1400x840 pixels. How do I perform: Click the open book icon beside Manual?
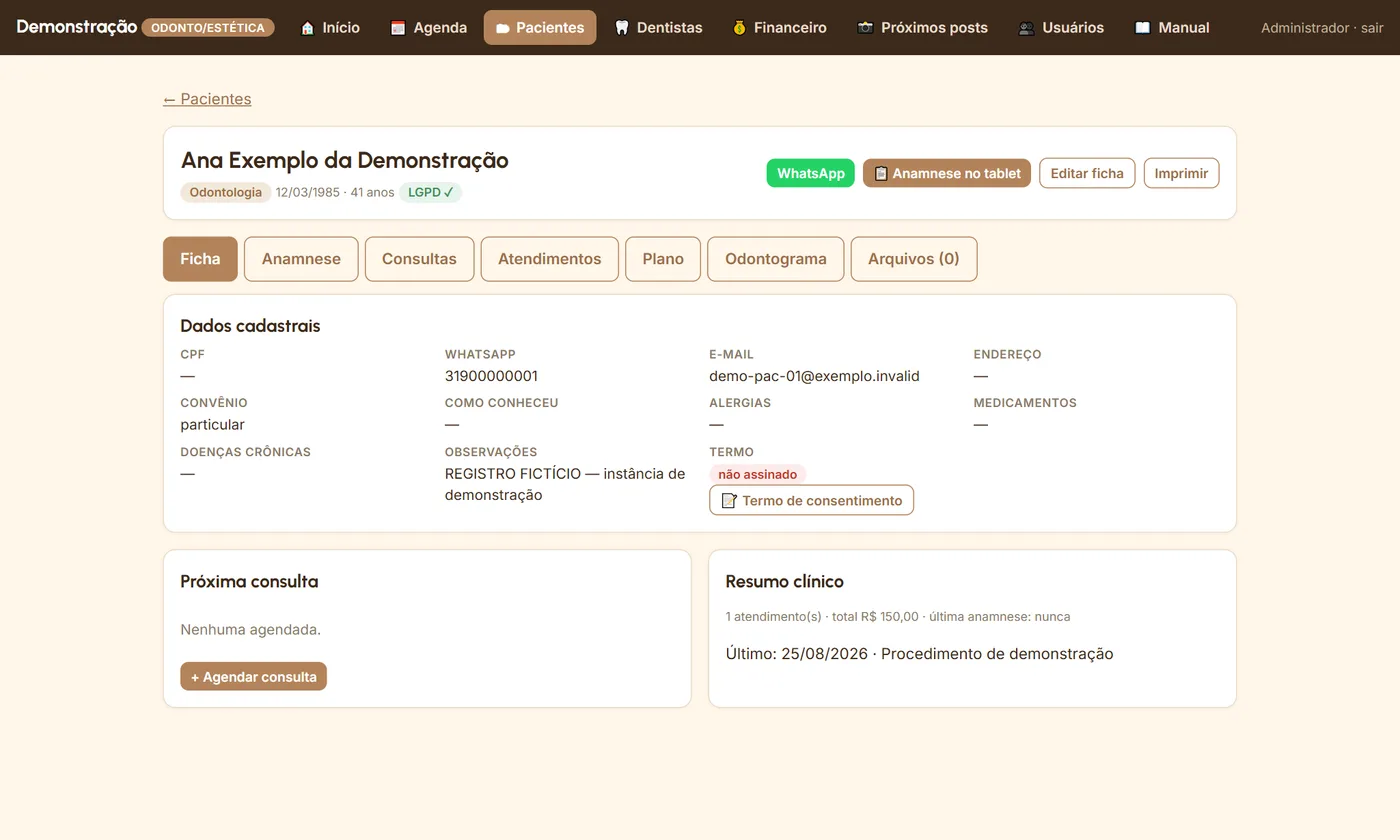pyautogui.click(x=1143, y=28)
